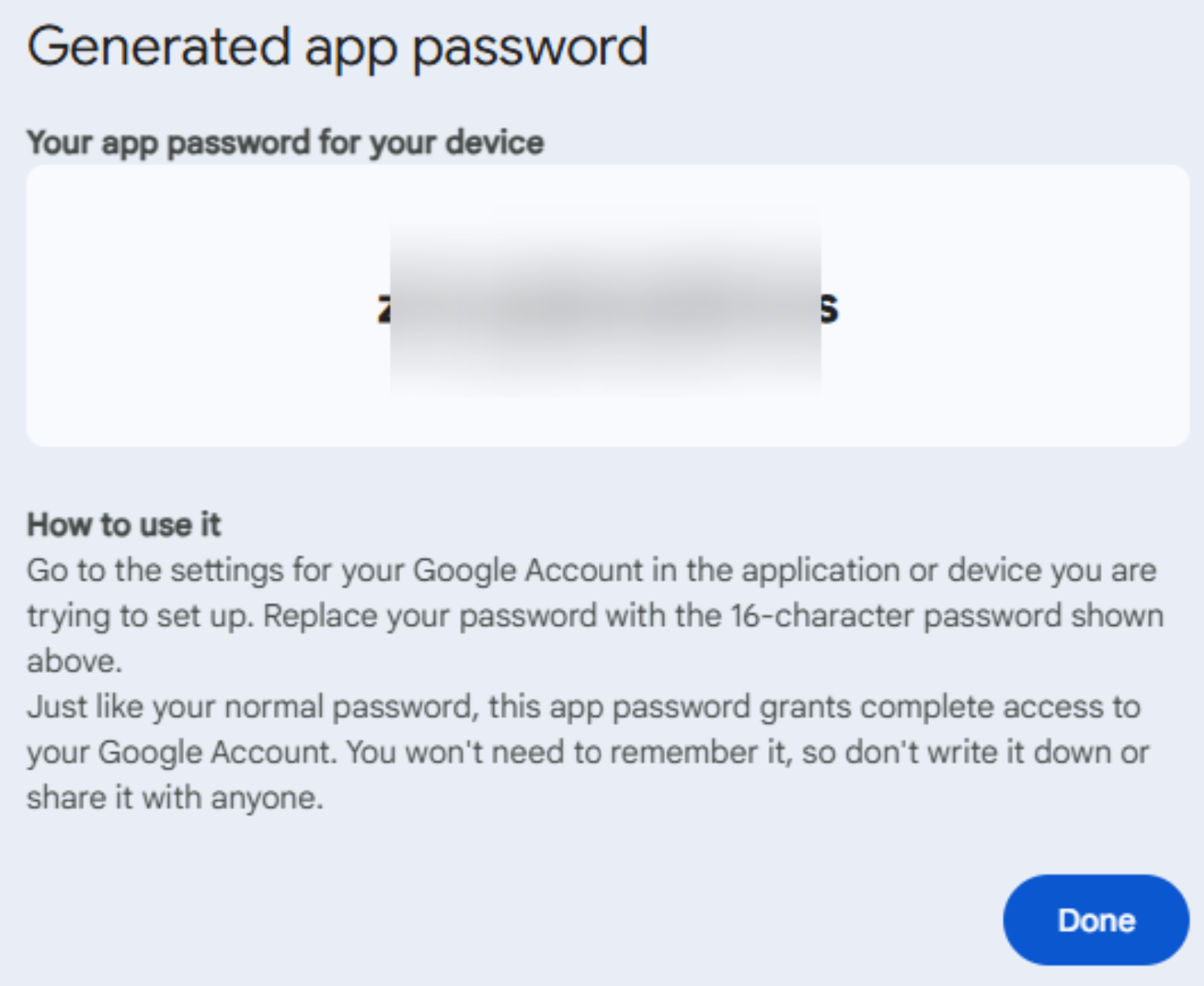
Task: Click the word "above." ending first paragraph
Action: point(74,661)
